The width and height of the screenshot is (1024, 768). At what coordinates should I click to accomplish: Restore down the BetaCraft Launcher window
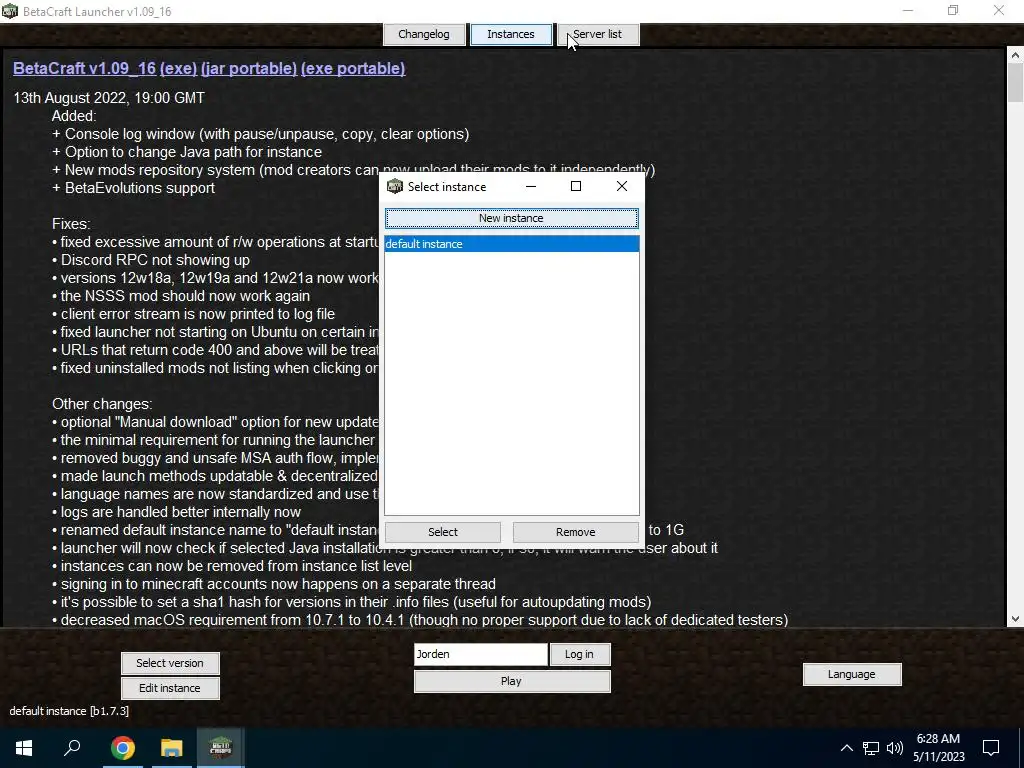[x=953, y=11]
